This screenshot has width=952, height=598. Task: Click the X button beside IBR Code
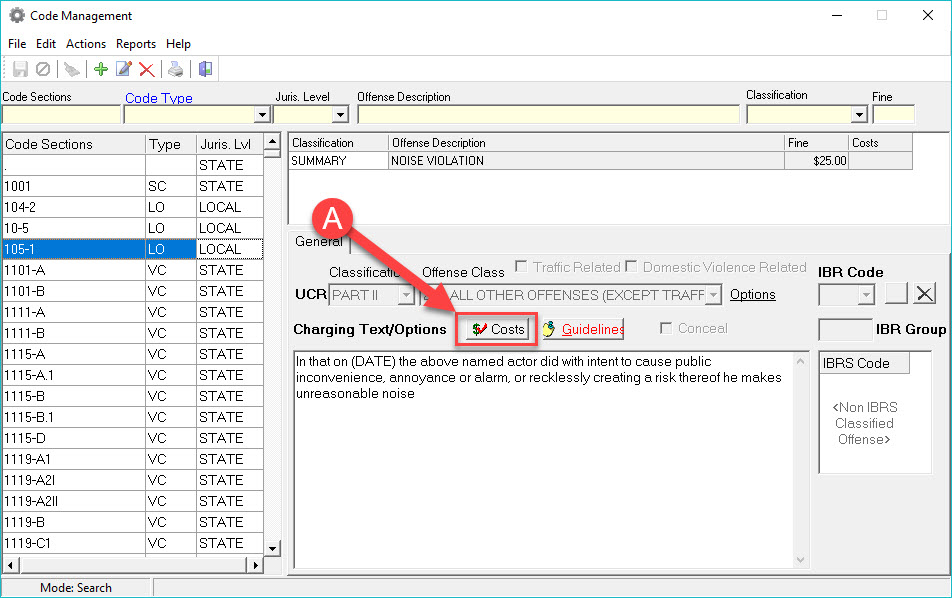tap(925, 294)
